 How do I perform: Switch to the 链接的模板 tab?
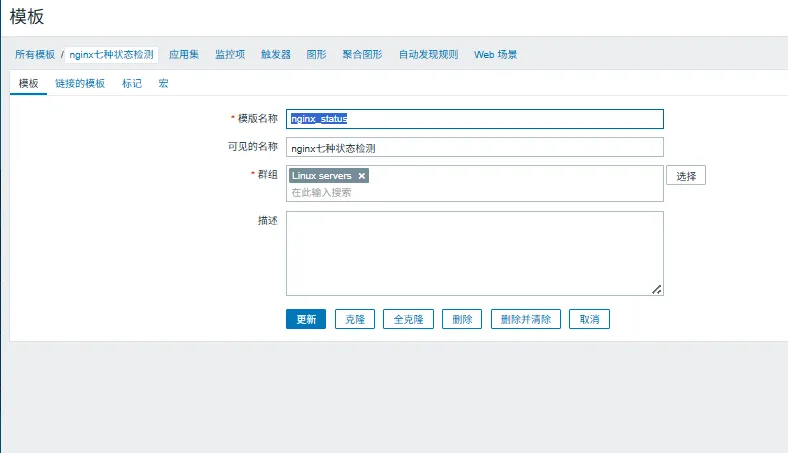click(x=80, y=84)
